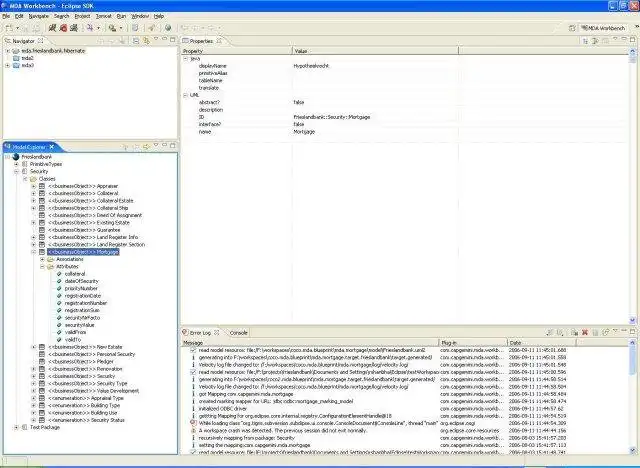
Task: Open the Project menu
Action: [x=82, y=16]
